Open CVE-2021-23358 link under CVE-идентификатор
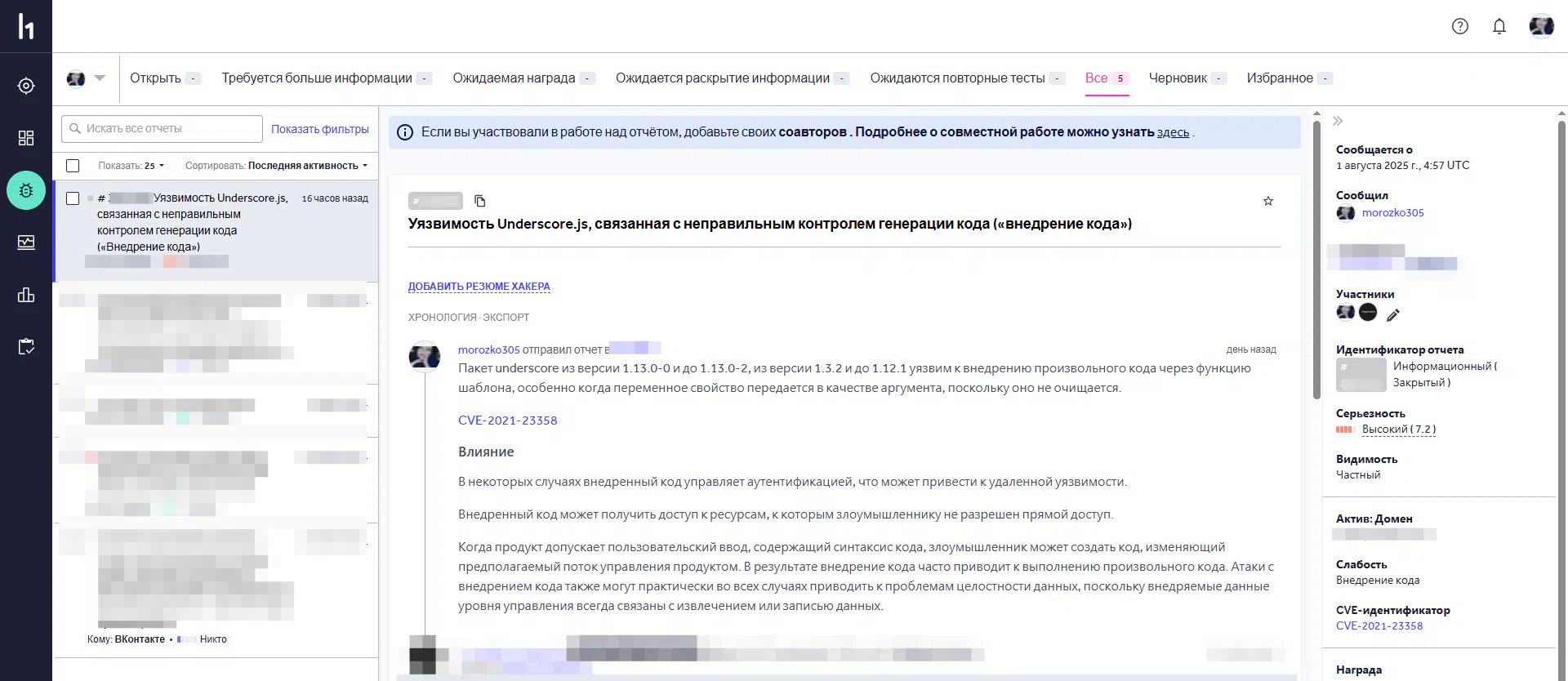Image resolution: width=1568 pixels, height=681 pixels. (1379, 626)
